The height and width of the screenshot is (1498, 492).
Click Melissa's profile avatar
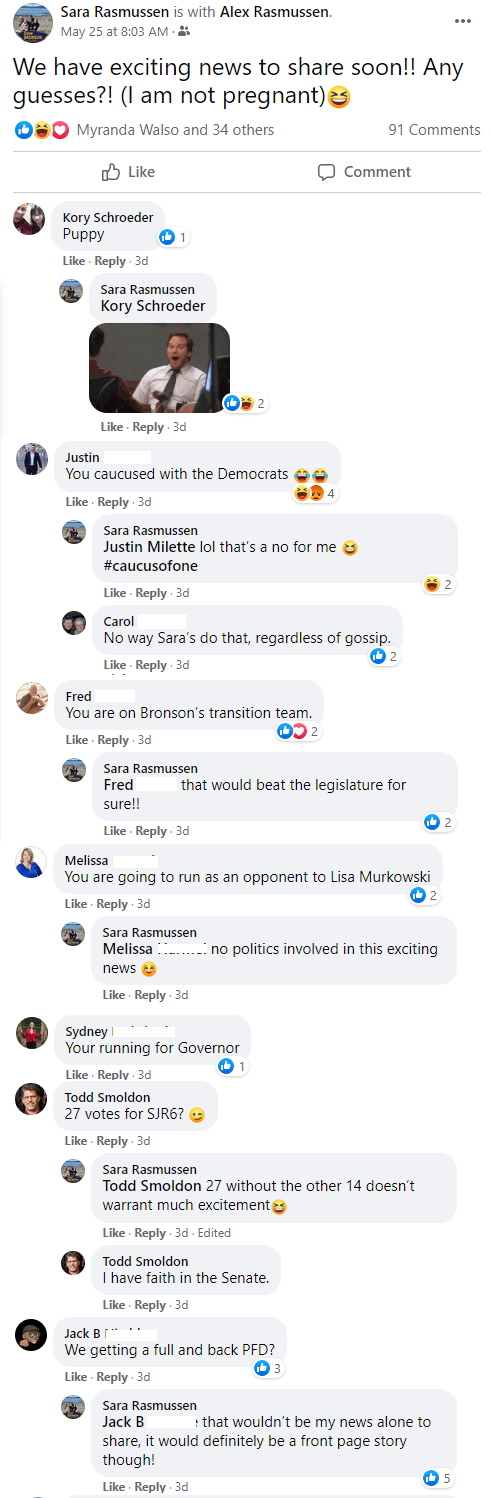tap(31, 862)
